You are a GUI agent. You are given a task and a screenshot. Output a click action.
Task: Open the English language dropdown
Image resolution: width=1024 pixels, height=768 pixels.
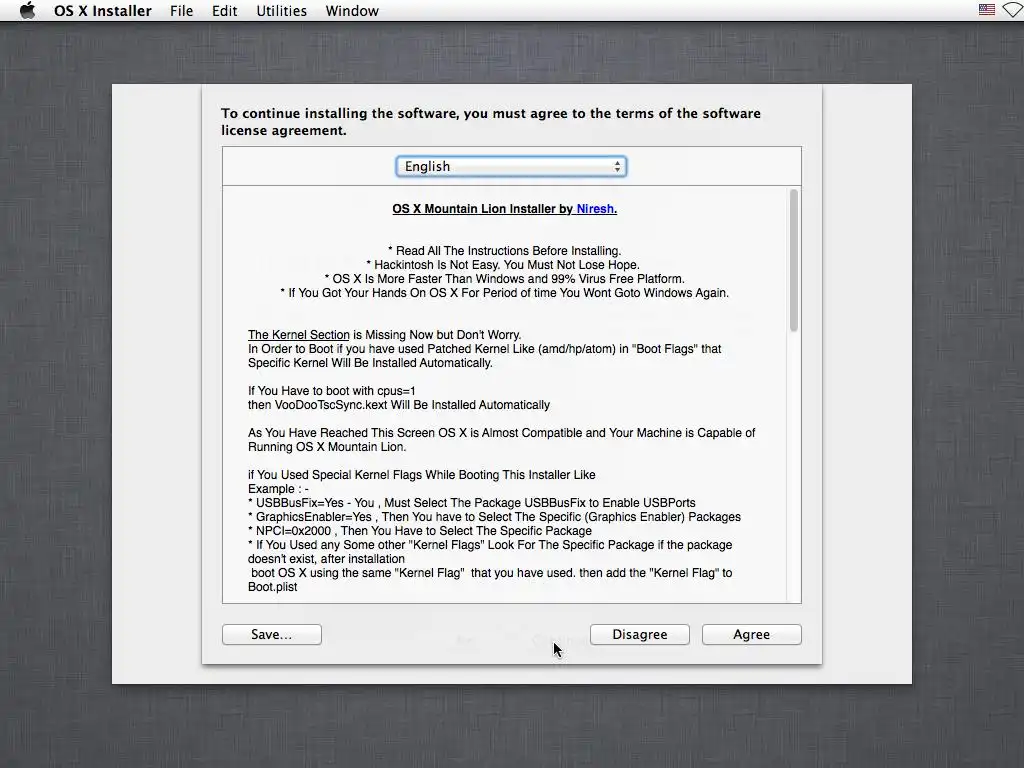511,167
